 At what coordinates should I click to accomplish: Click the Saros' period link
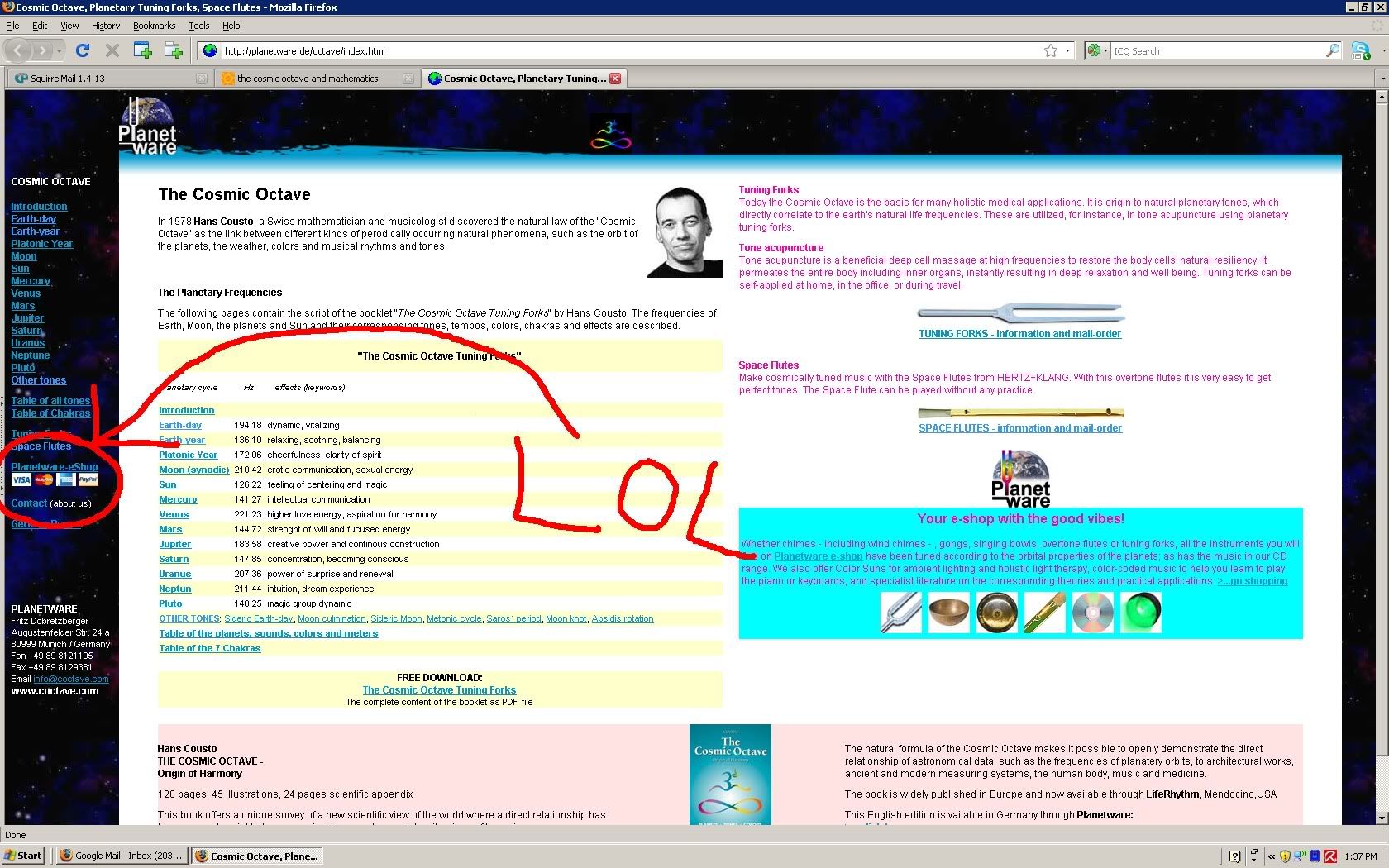click(513, 618)
